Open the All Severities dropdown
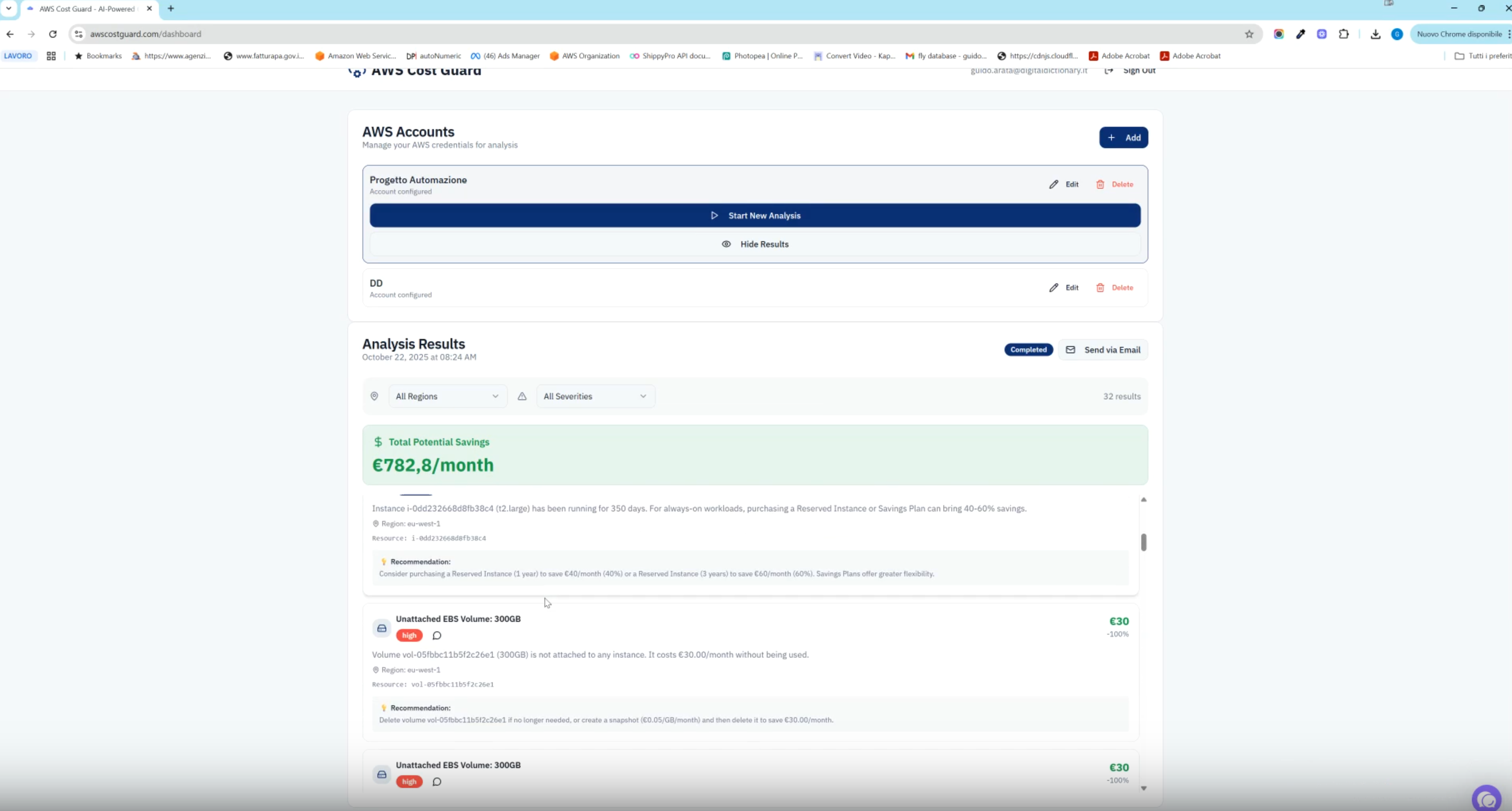The width and height of the screenshot is (1512, 811). (595, 396)
